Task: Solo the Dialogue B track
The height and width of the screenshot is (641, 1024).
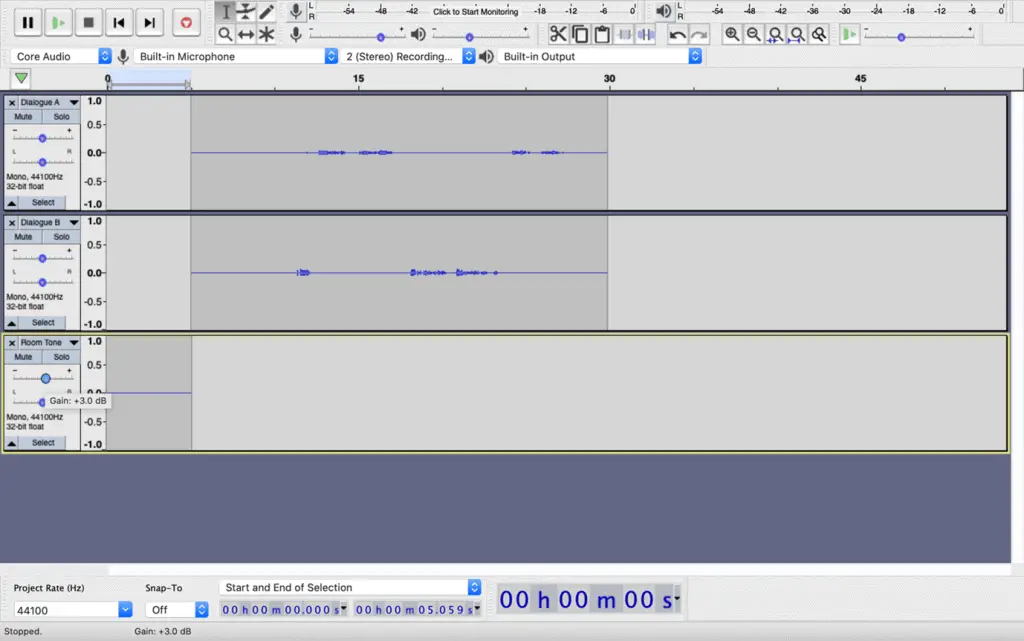Action: (61, 237)
